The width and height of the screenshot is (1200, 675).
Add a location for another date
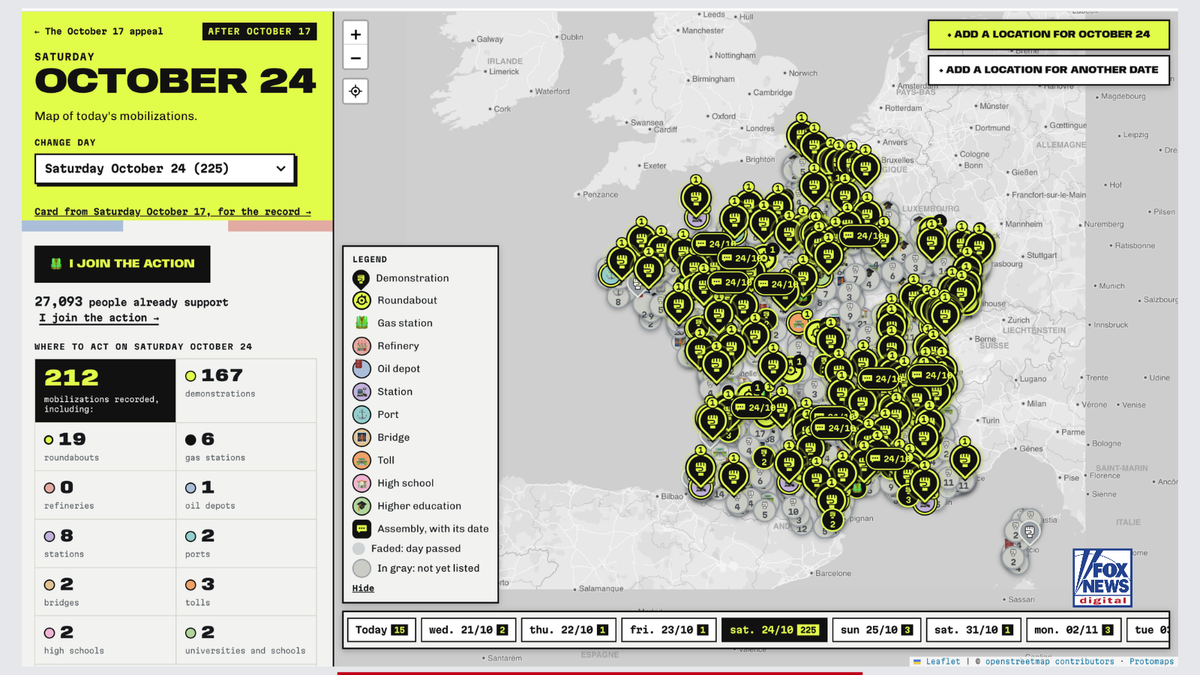tap(1048, 70)
